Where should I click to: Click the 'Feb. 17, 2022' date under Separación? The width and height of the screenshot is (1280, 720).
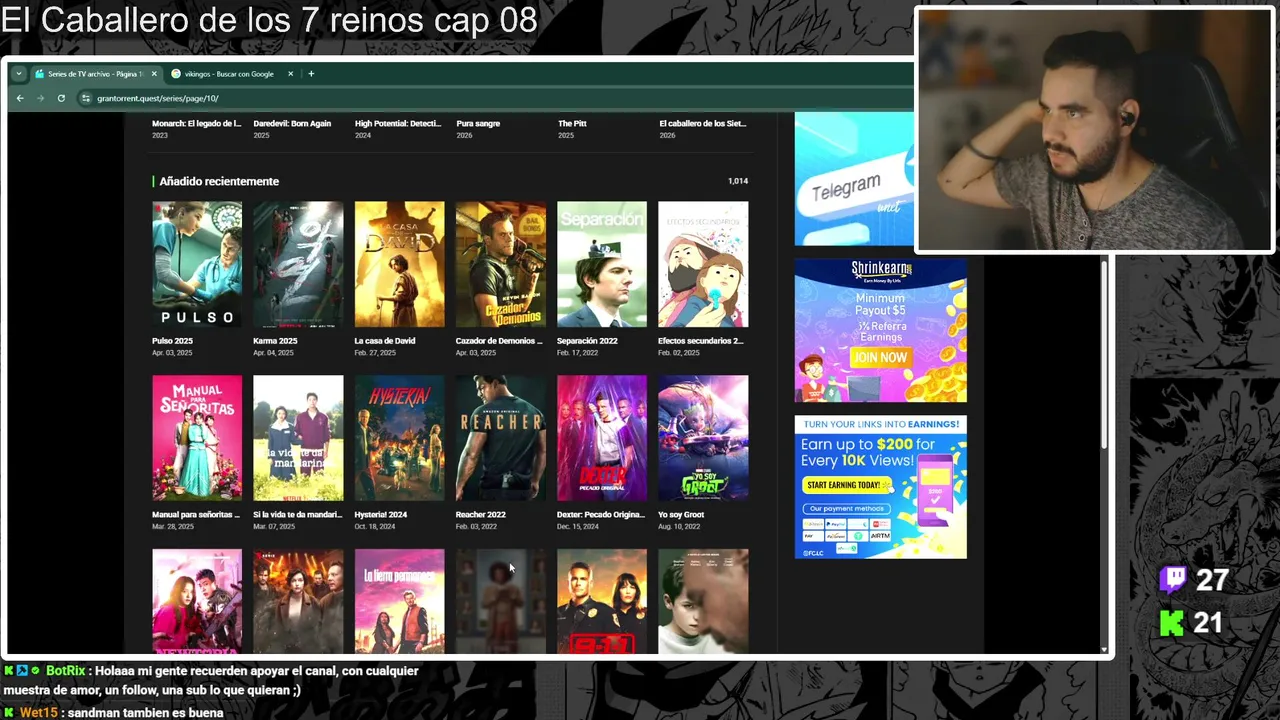577,353
